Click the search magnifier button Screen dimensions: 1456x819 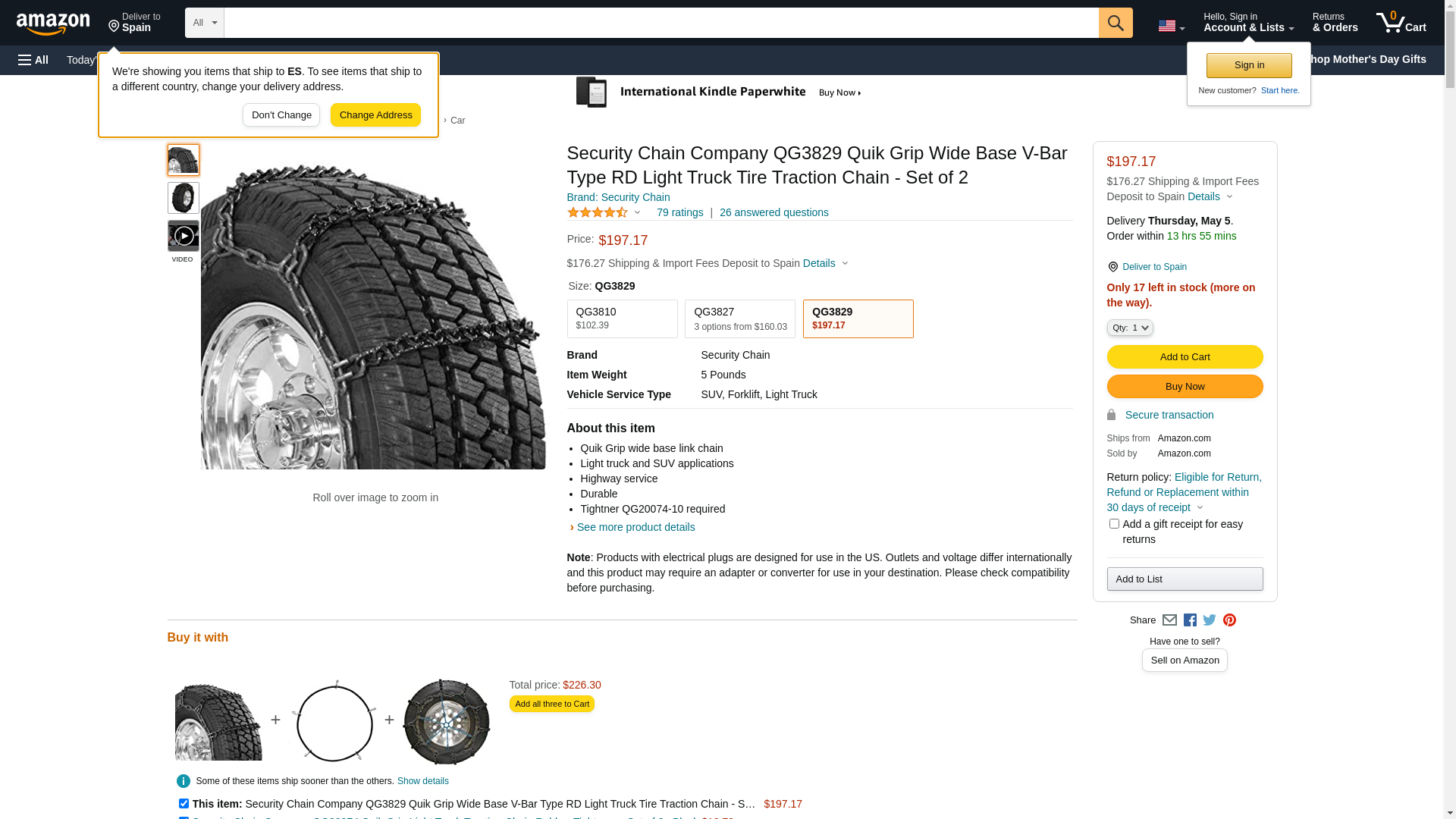coord(1116,23)
